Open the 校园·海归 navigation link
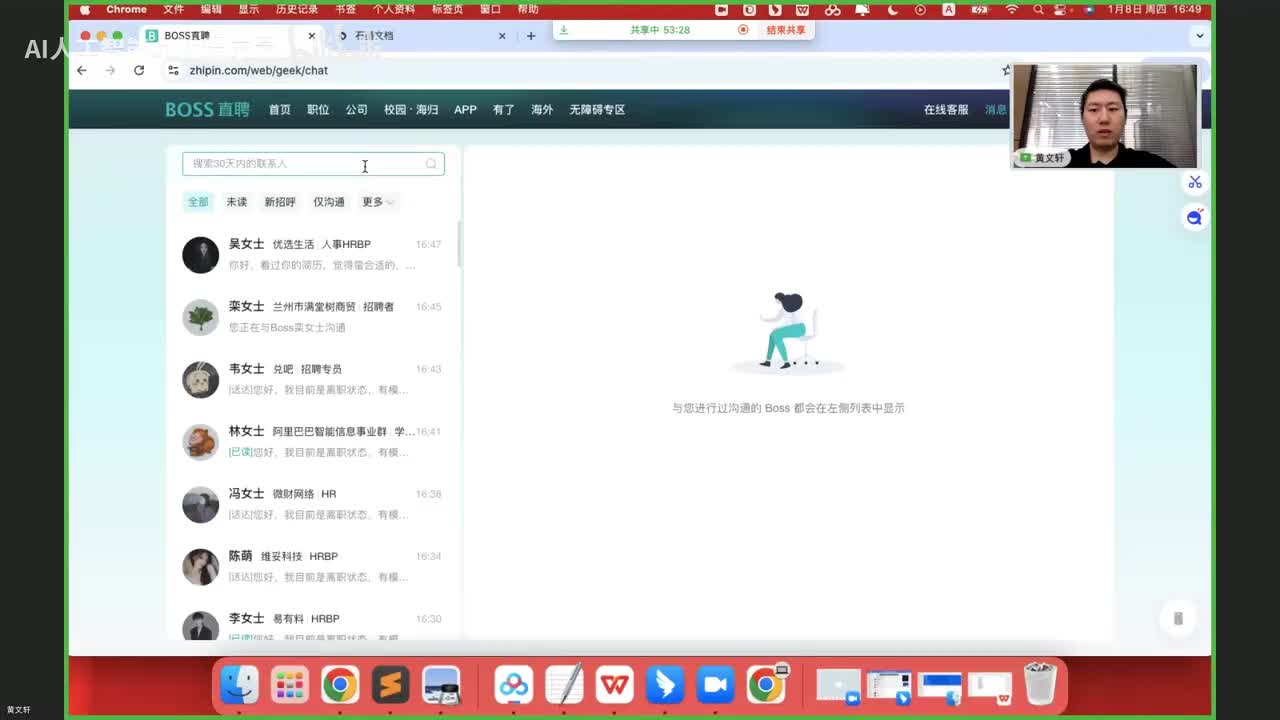The height and width of the screenshot is (720, 1280). tap(411, 110)
